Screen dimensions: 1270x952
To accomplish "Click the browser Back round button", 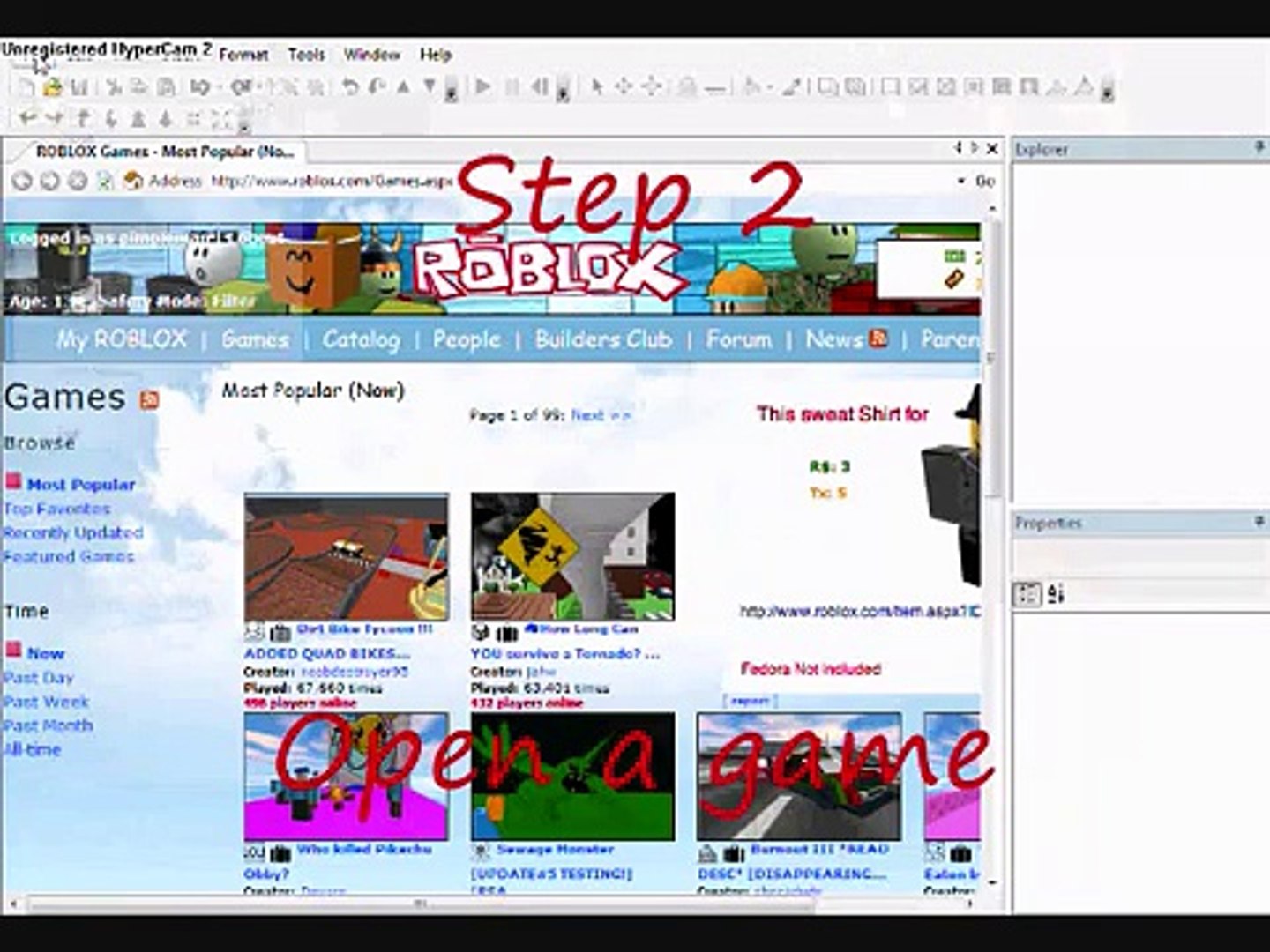I will point(22,181).
